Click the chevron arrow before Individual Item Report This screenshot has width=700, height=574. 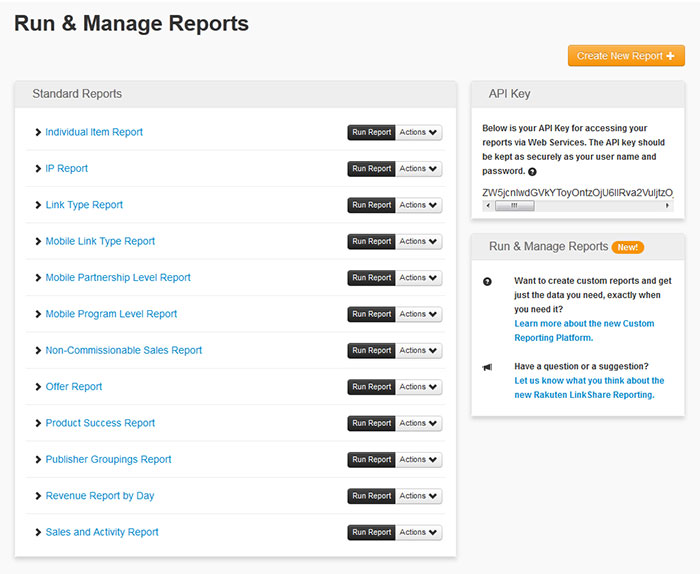pyautogui.click(x=38, y=132)
